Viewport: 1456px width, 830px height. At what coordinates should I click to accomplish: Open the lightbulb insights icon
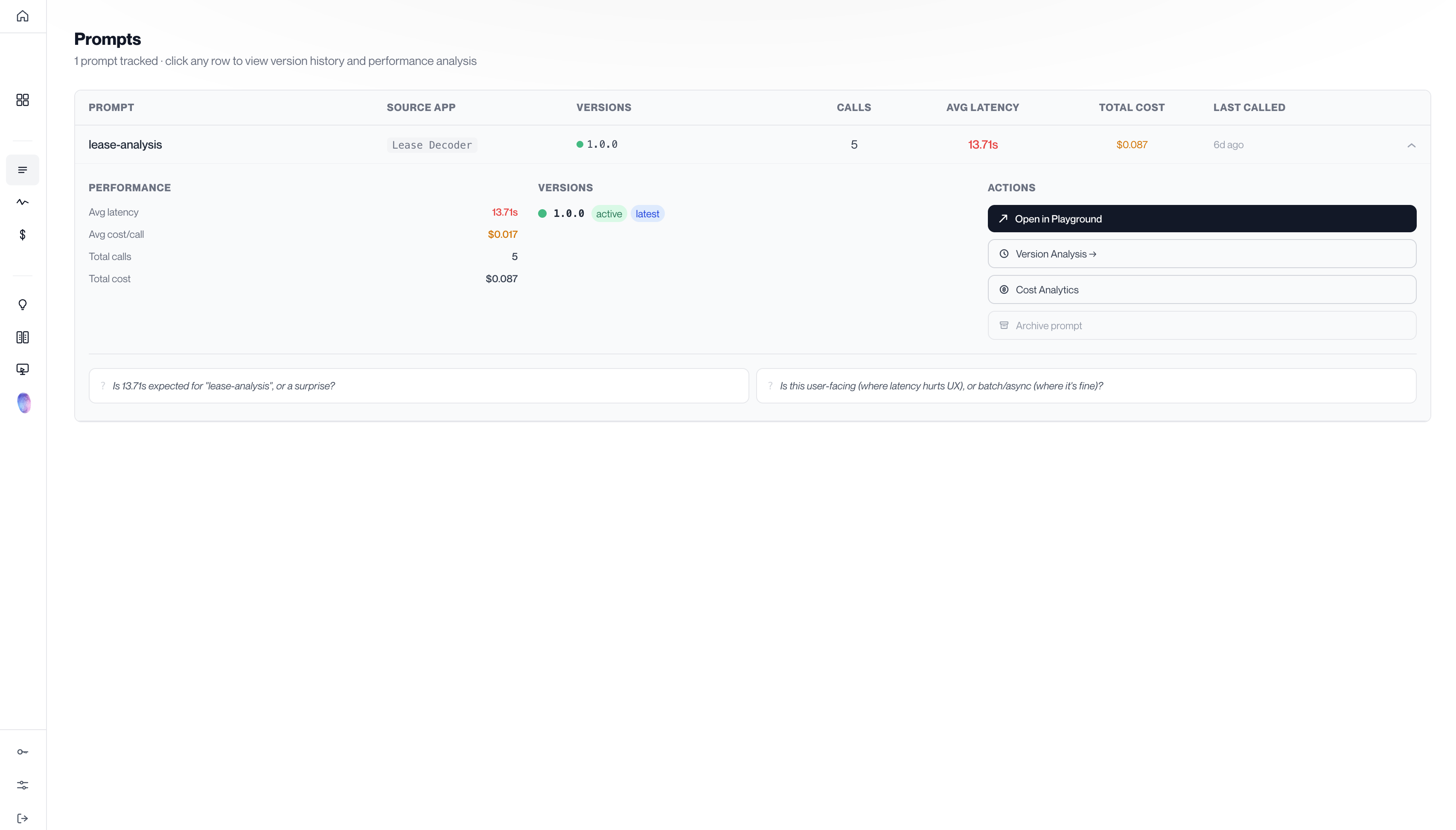[x=23, y=304]
